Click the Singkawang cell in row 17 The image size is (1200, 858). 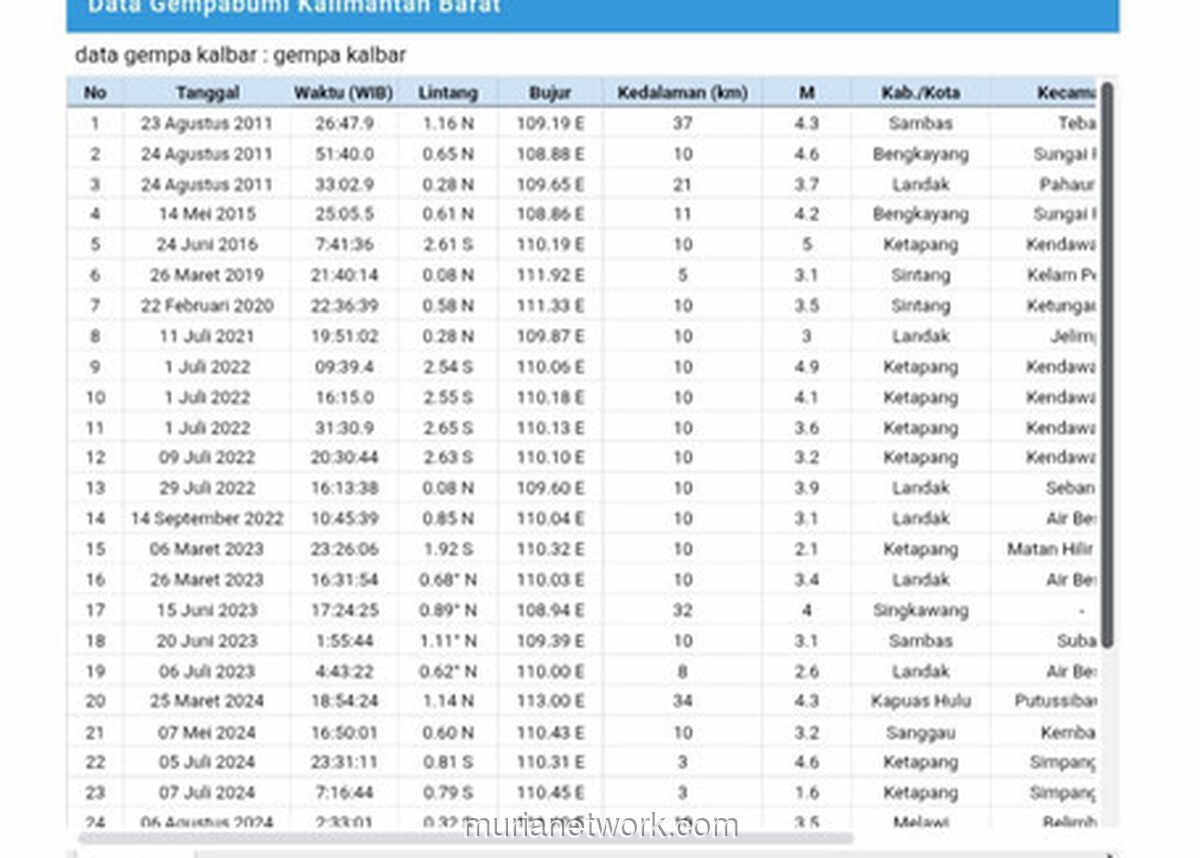point(920,610)
